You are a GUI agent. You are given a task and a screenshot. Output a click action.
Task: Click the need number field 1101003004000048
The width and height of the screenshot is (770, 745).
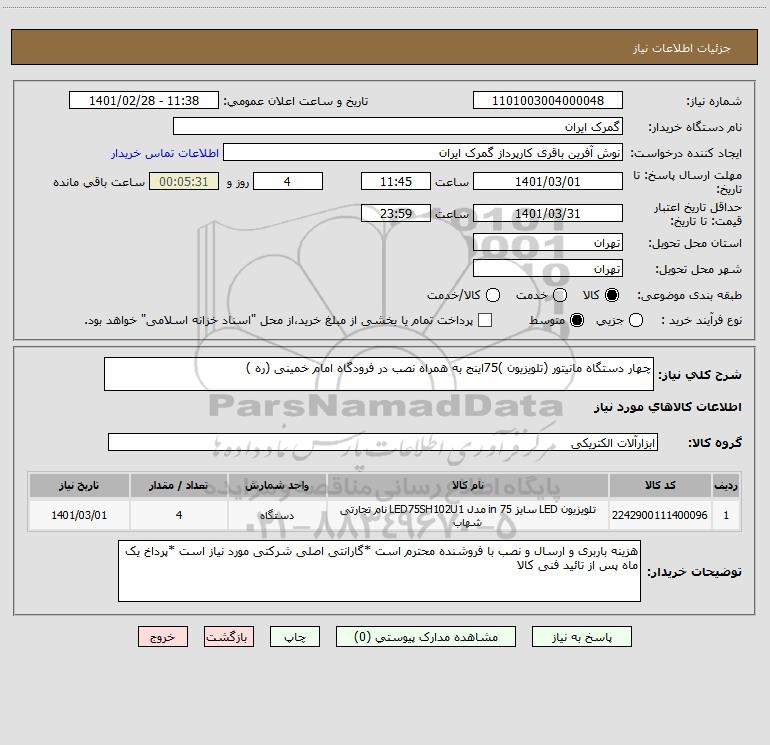(548, 101)
